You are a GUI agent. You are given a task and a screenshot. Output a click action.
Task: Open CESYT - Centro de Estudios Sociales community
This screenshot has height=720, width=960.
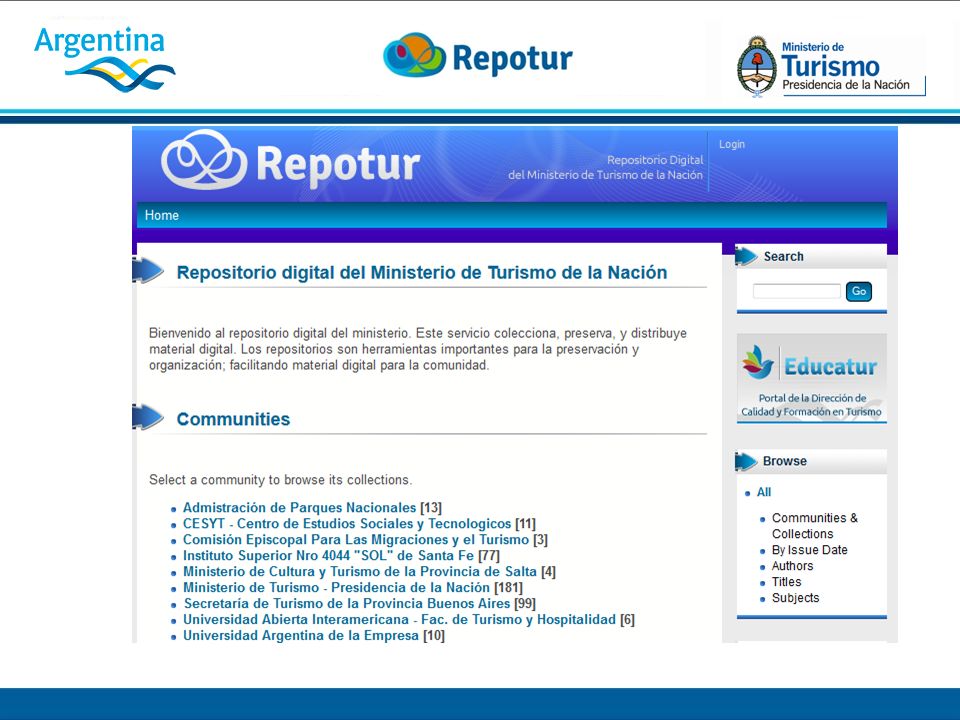[x=347, y=523]
